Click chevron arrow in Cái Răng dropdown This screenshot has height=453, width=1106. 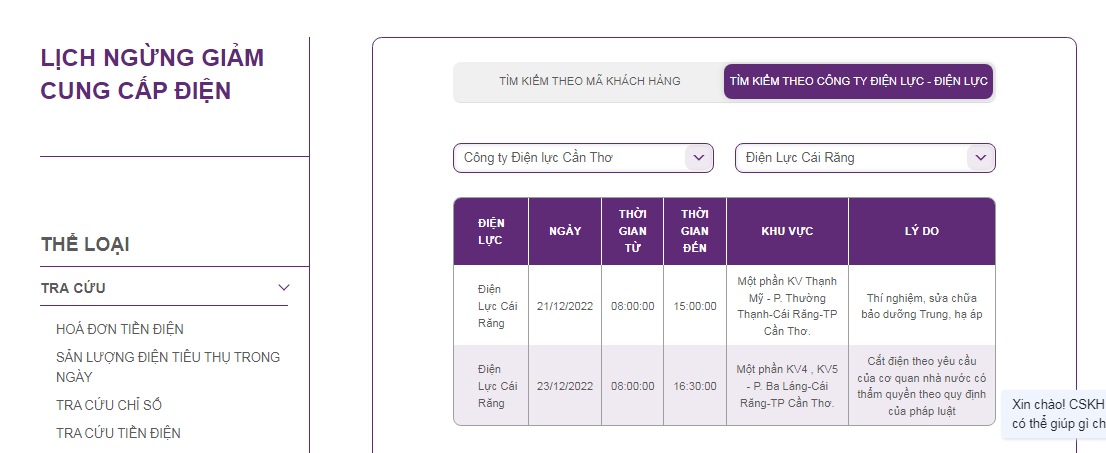tap(981, 158)
